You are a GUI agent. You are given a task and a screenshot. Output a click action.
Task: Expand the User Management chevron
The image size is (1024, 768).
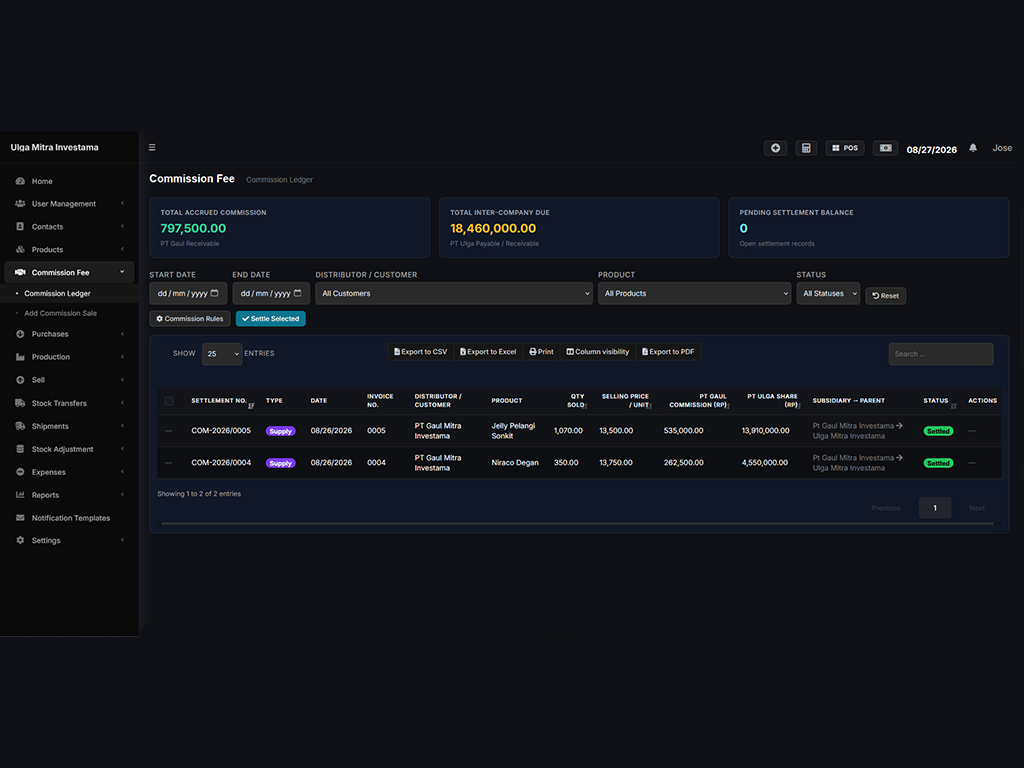click(x=122, y=204)
